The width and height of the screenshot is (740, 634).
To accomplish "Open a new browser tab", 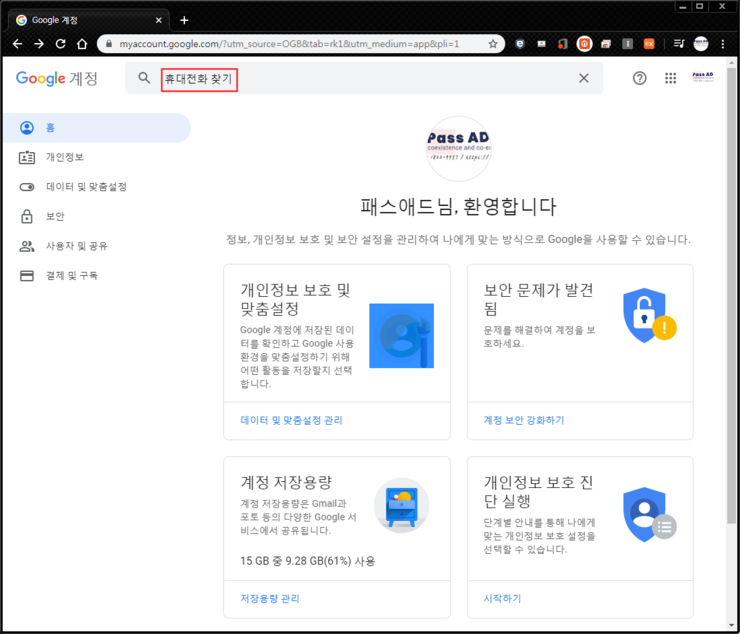I will point(184,20).
